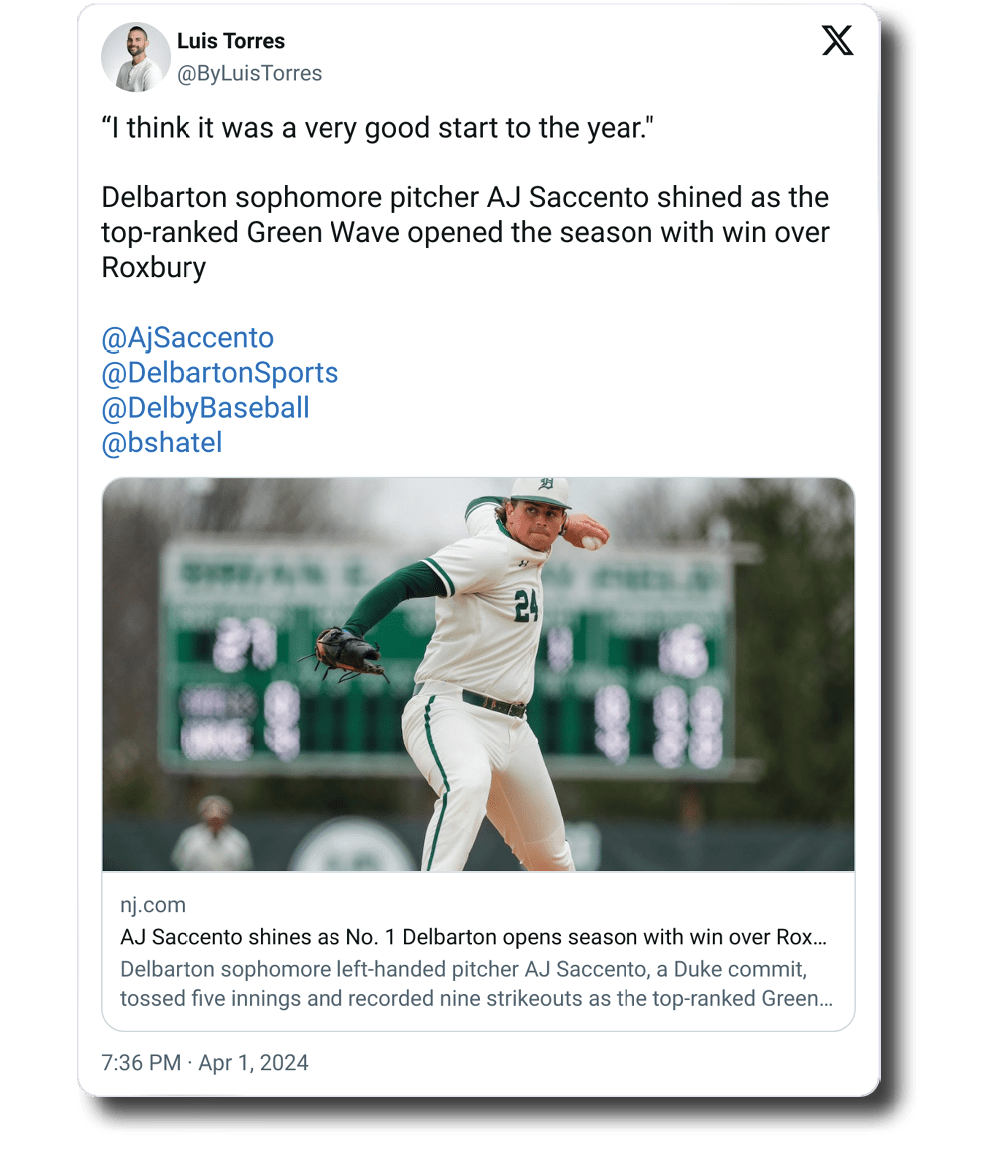Click the Luis Torres display name
This screenshot has width=996, height=1173.
[231, 41]
